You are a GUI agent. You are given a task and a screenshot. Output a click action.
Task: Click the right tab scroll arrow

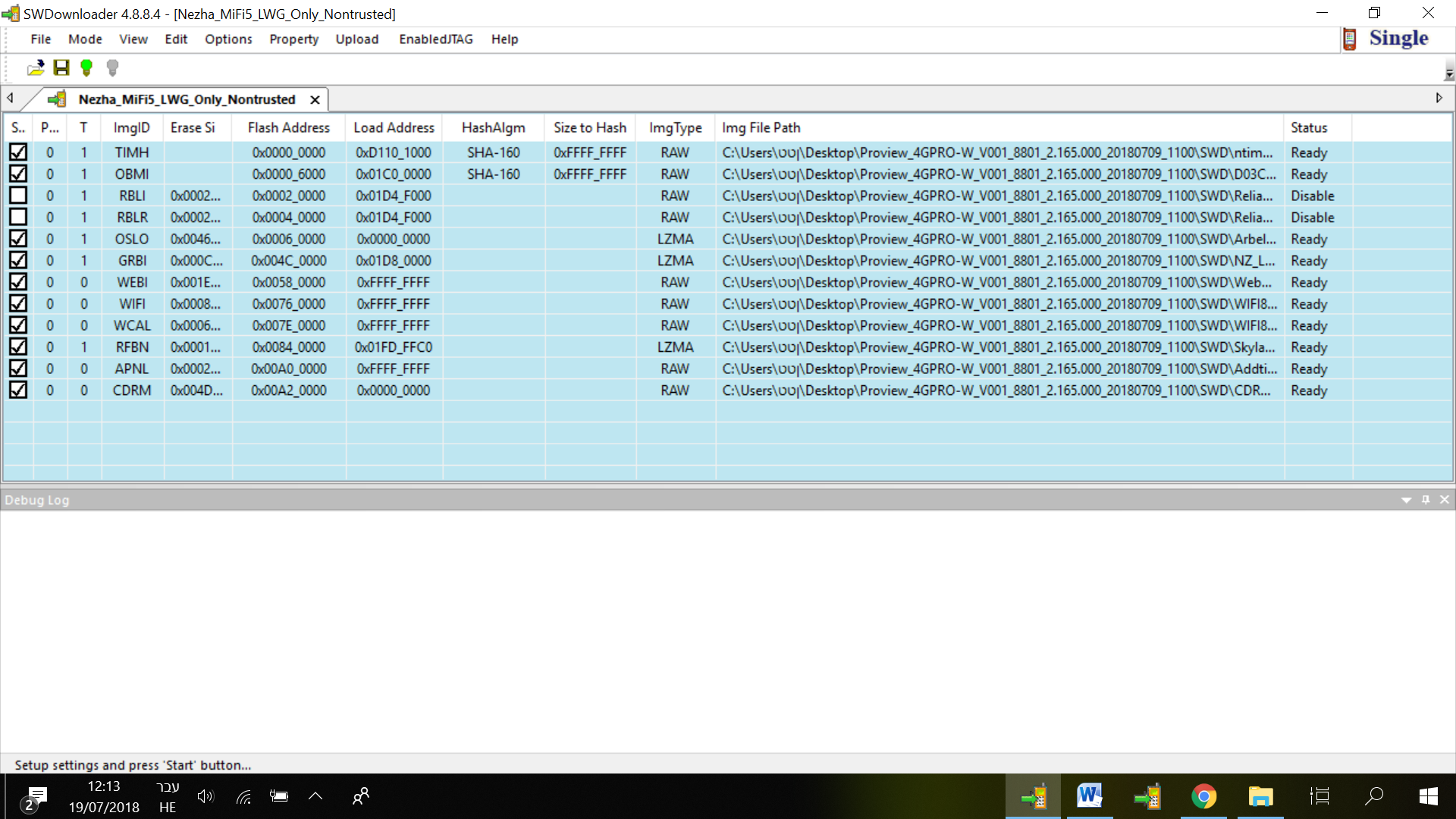click(1439, 98)
